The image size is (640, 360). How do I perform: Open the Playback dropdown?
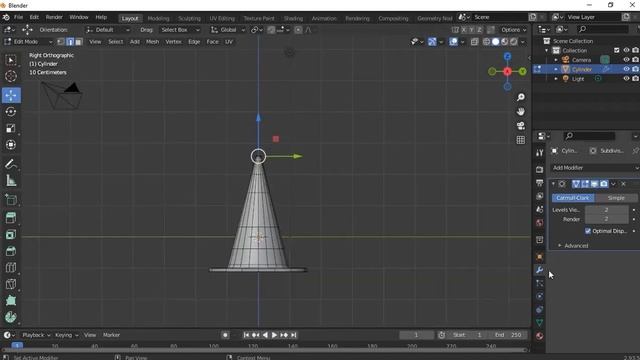pyautogui.click(x=36, y=335)
